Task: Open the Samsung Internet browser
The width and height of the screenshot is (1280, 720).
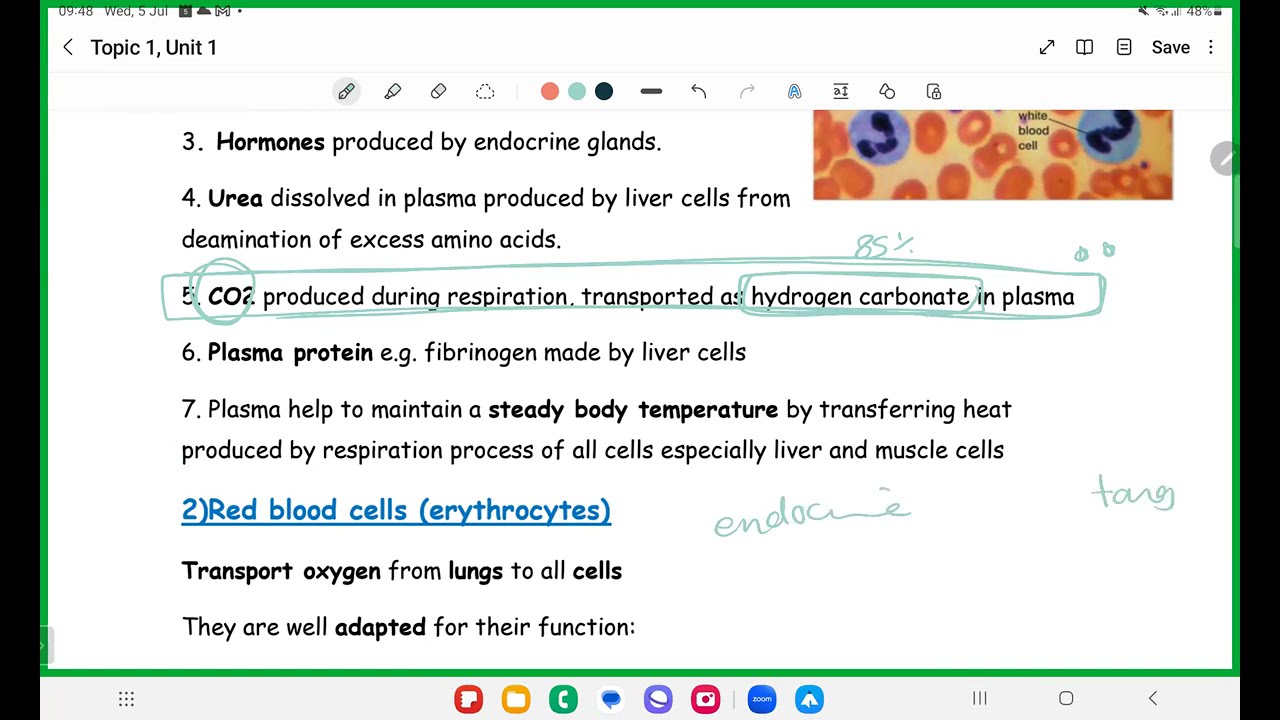Action: [658, 699]
